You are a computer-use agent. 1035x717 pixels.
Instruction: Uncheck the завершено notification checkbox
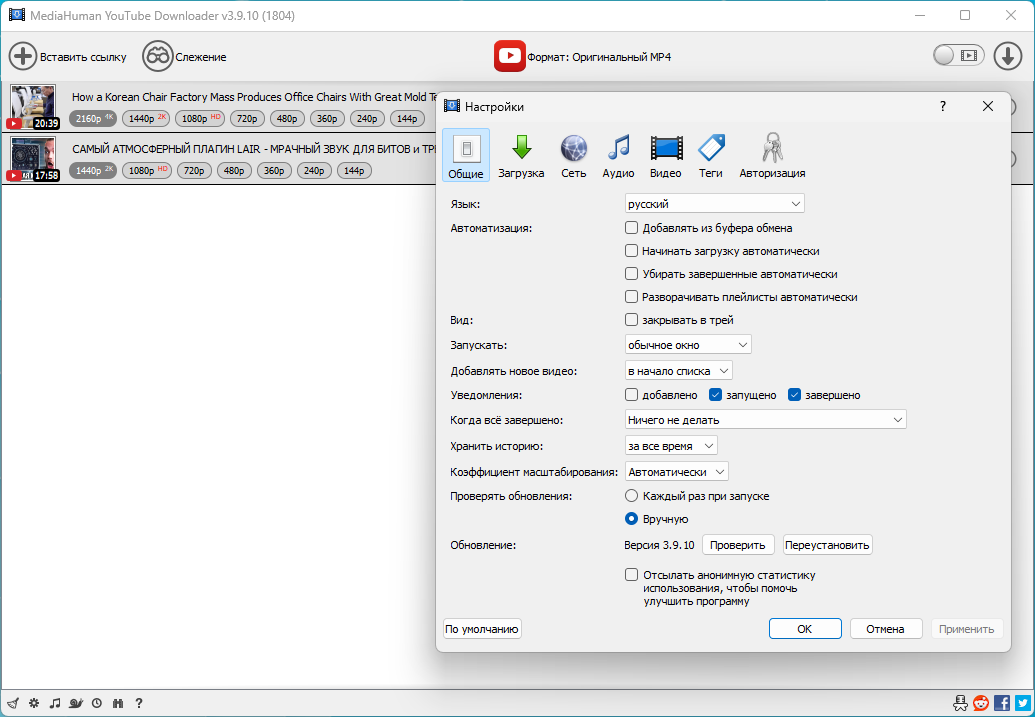coord(794,395)
